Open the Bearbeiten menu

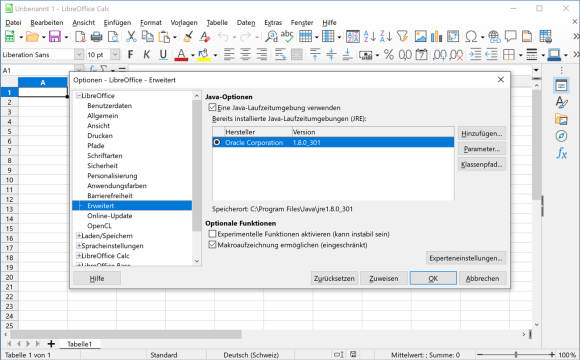coord(47,23)
